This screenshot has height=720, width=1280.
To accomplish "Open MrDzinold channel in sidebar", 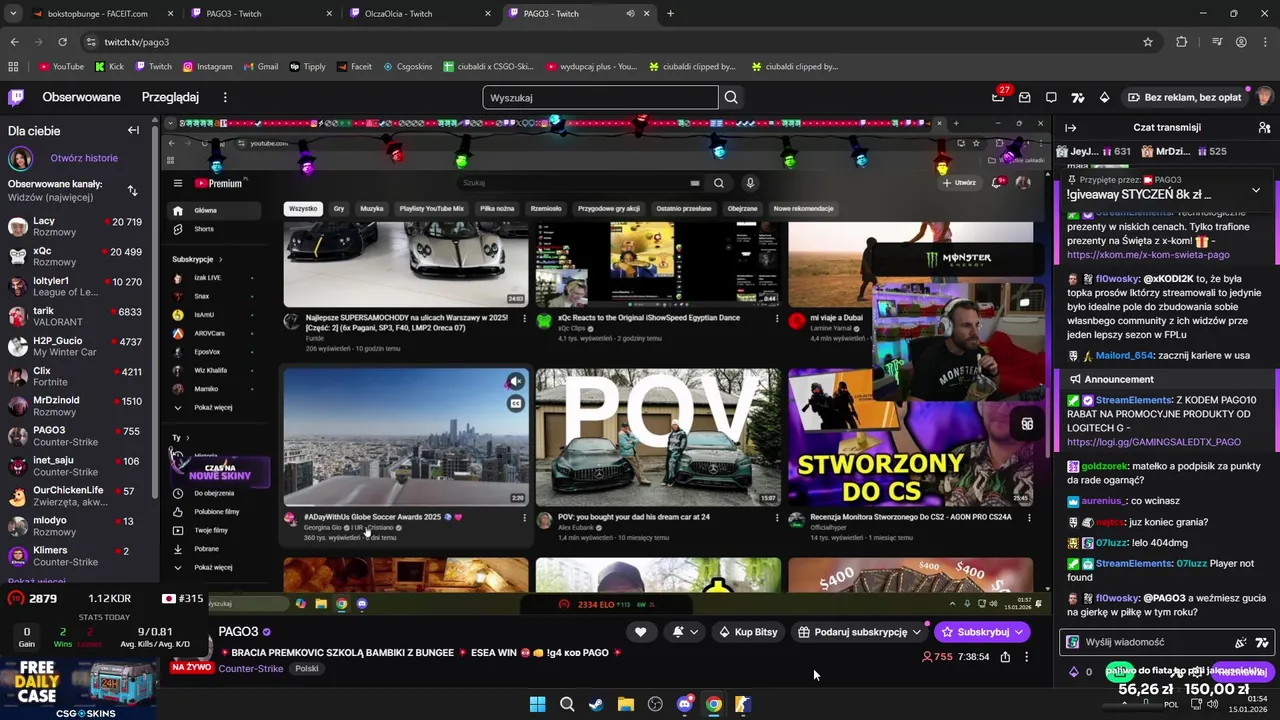I will click(76, 406).
